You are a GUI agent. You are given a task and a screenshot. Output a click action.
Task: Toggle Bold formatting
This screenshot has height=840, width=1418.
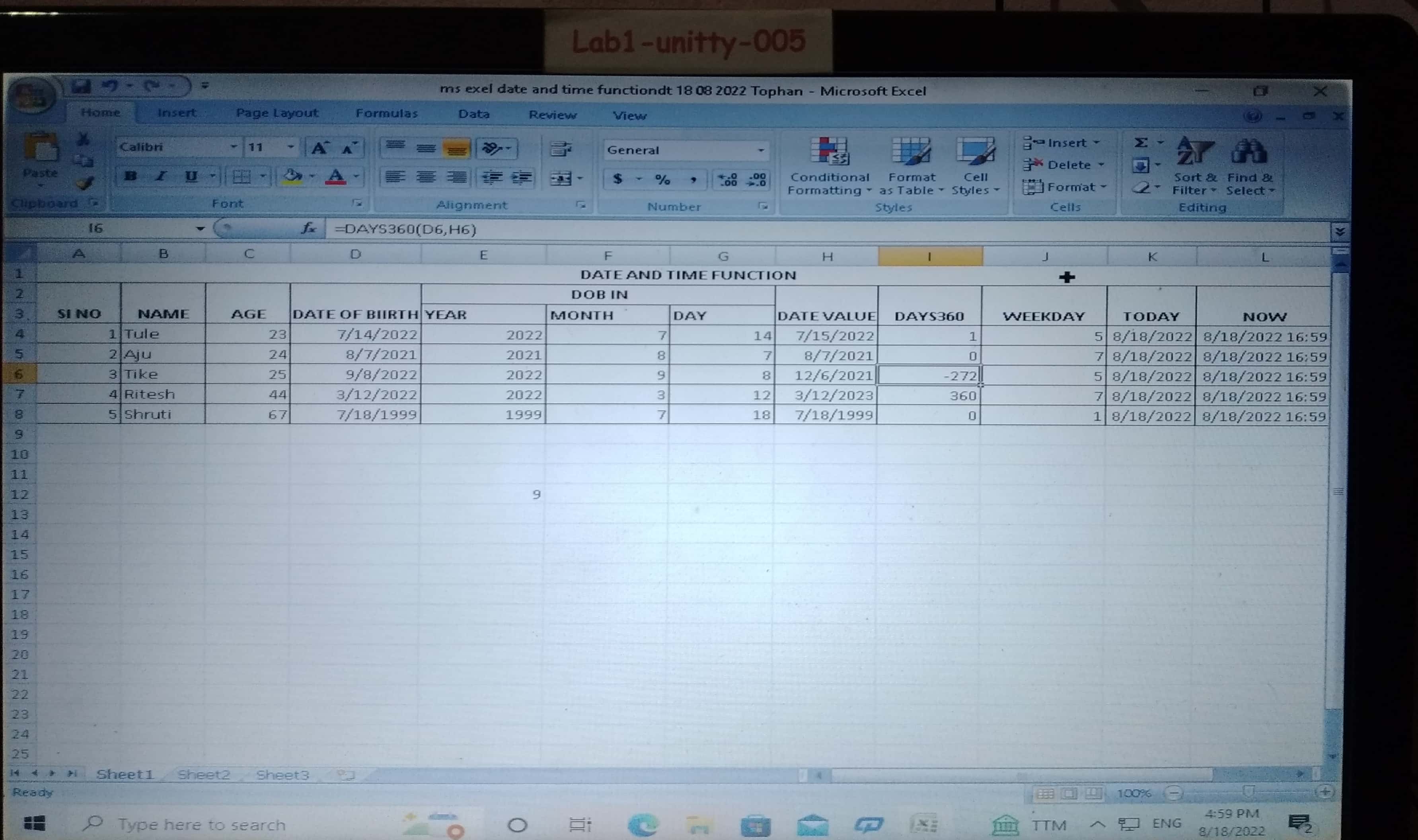click(131, 176)
